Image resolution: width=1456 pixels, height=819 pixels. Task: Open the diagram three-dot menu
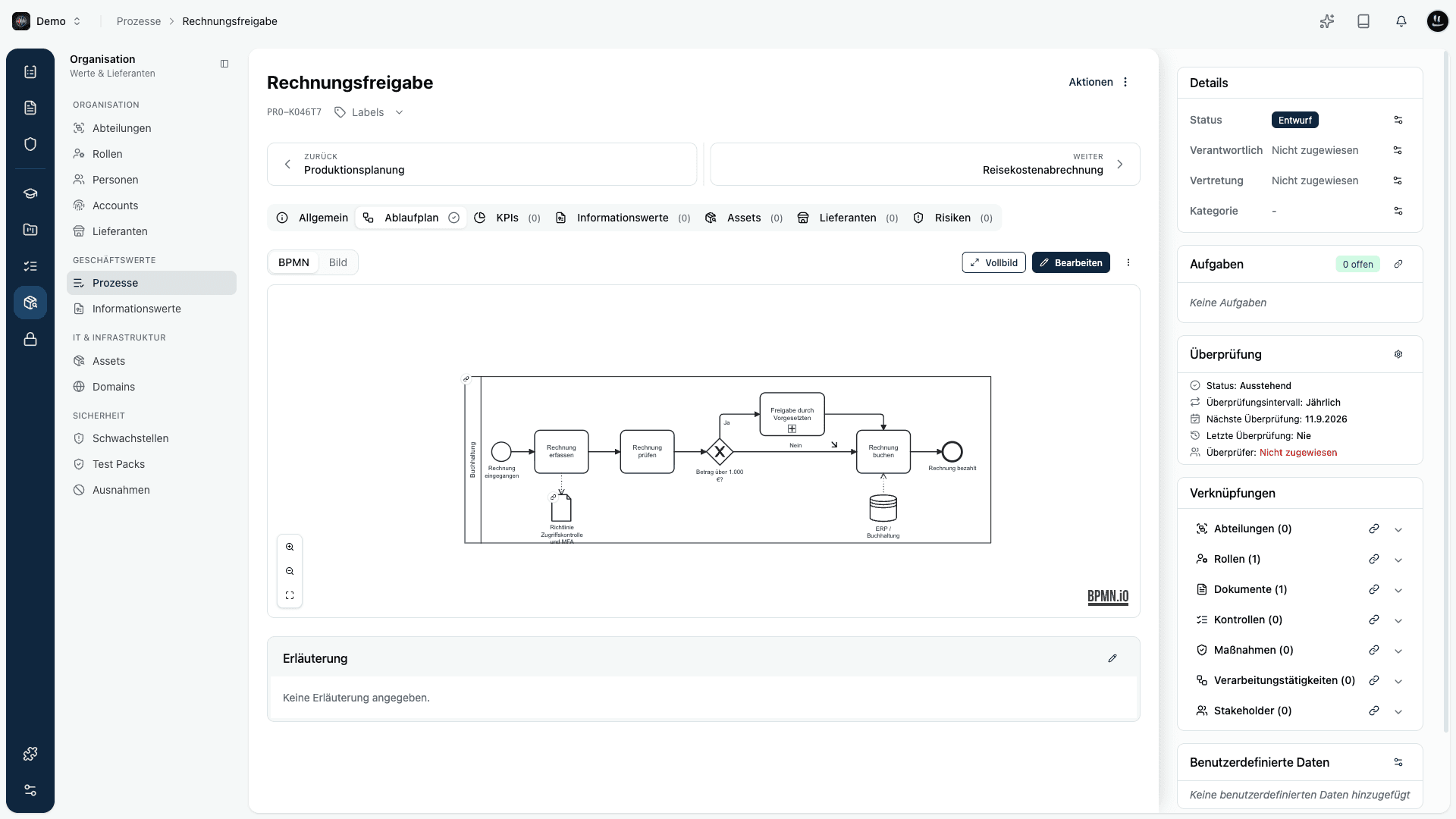(1128, 262)
